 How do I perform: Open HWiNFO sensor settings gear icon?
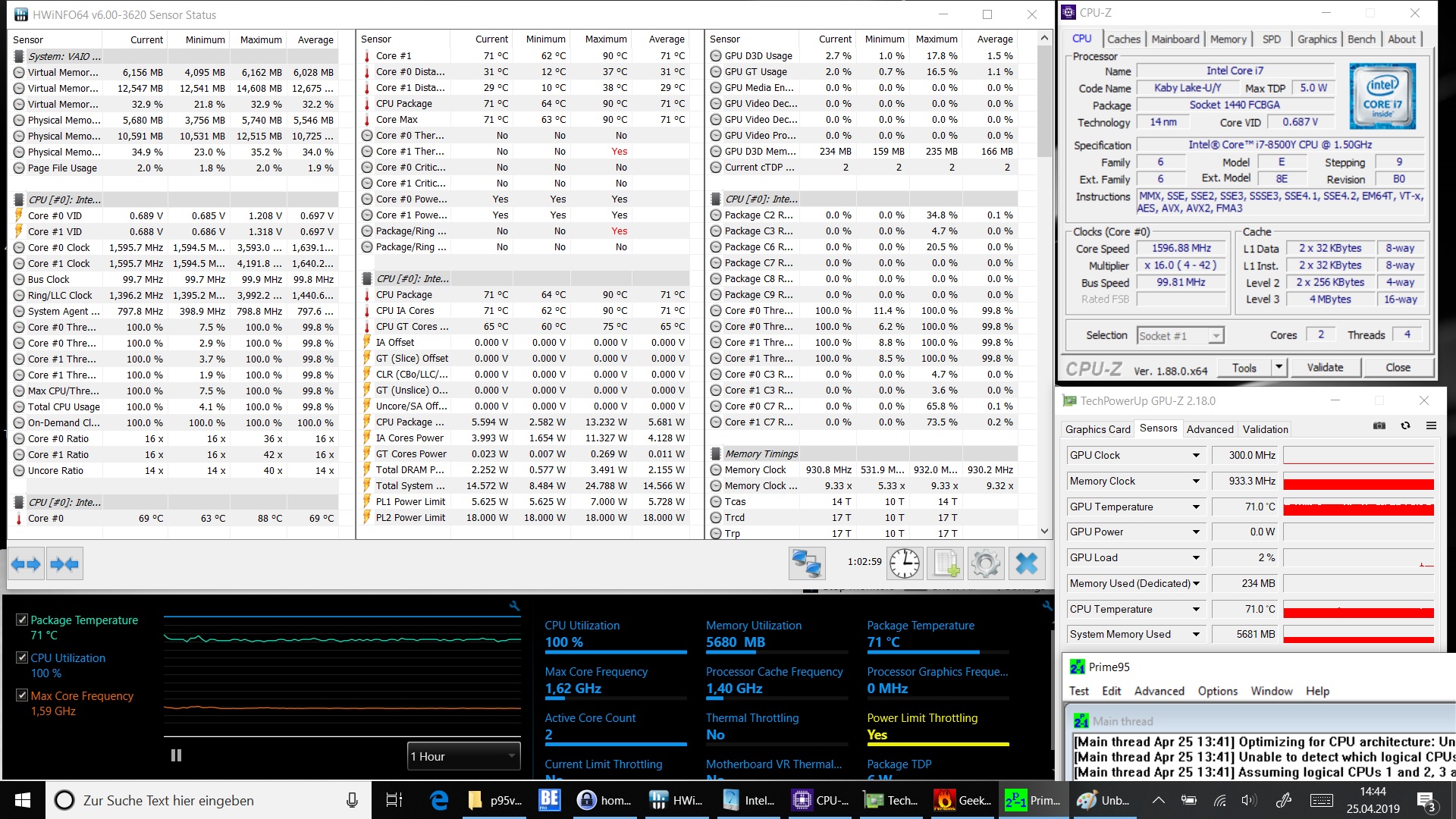coord(985,563)
